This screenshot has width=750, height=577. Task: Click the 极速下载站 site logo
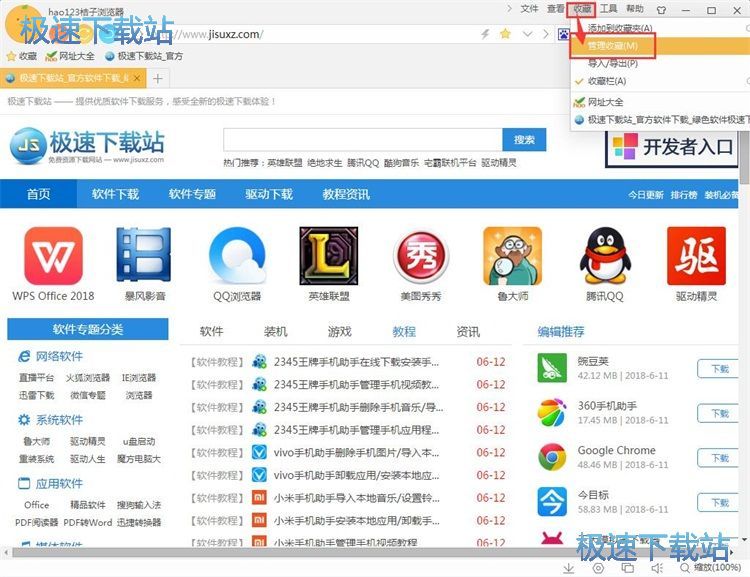pyautogui.click(x=87, y=146)
